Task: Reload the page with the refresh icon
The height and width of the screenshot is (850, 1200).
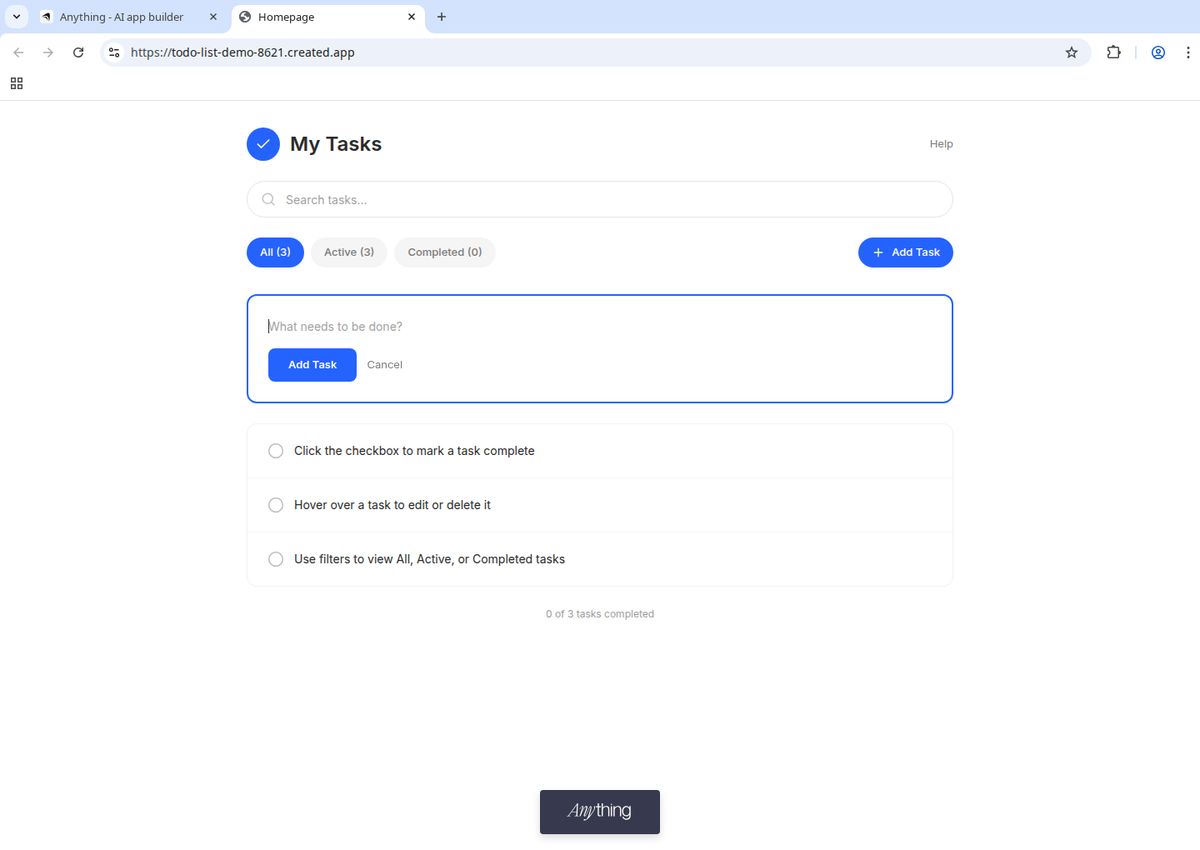Action: [x=78, y=52]
